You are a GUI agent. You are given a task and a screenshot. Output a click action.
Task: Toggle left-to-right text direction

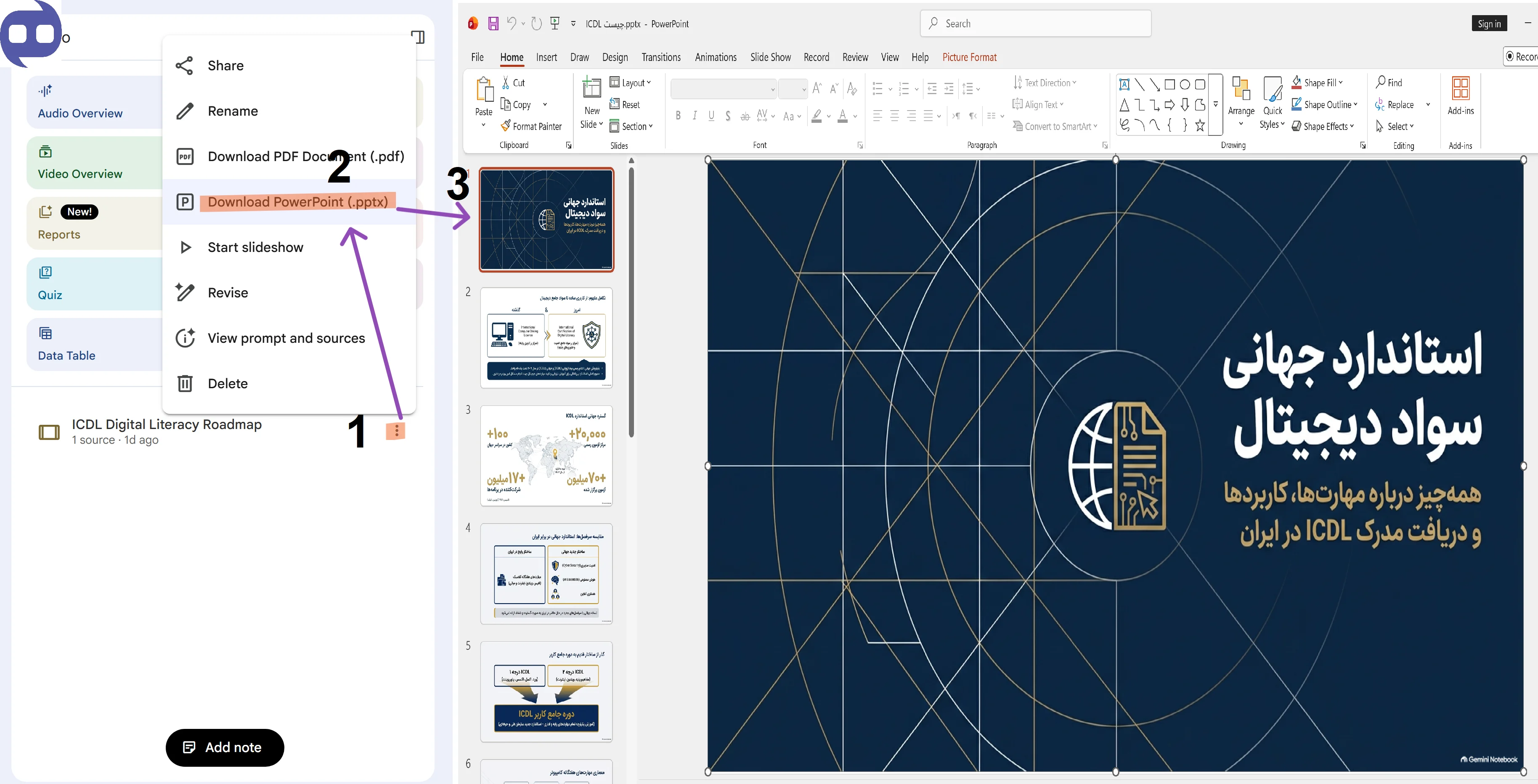pos(957,116)
